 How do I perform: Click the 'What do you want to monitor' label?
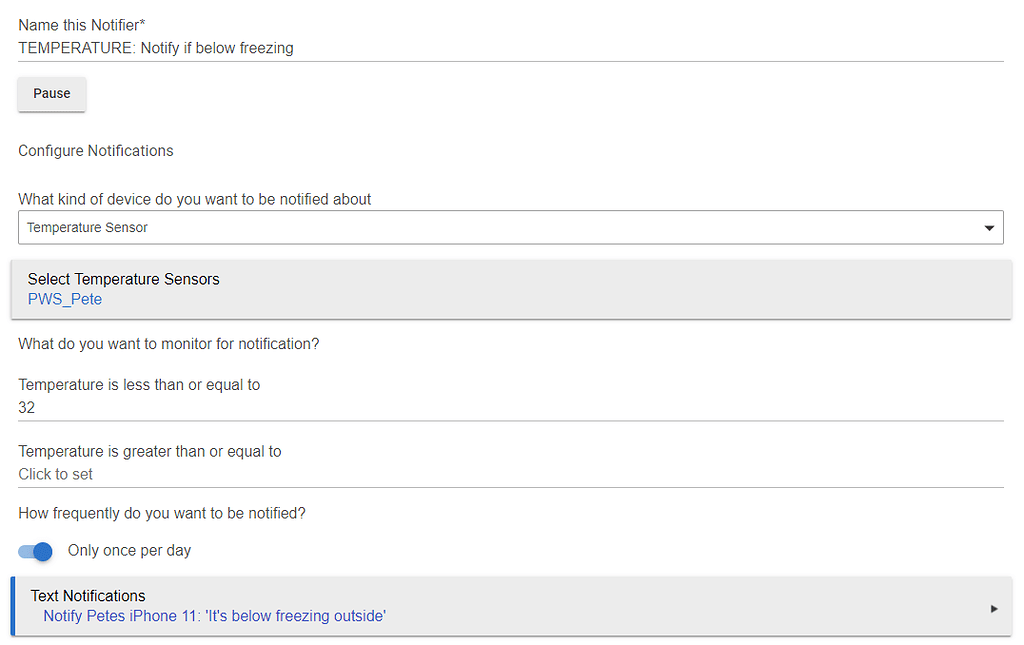(169, 344)
